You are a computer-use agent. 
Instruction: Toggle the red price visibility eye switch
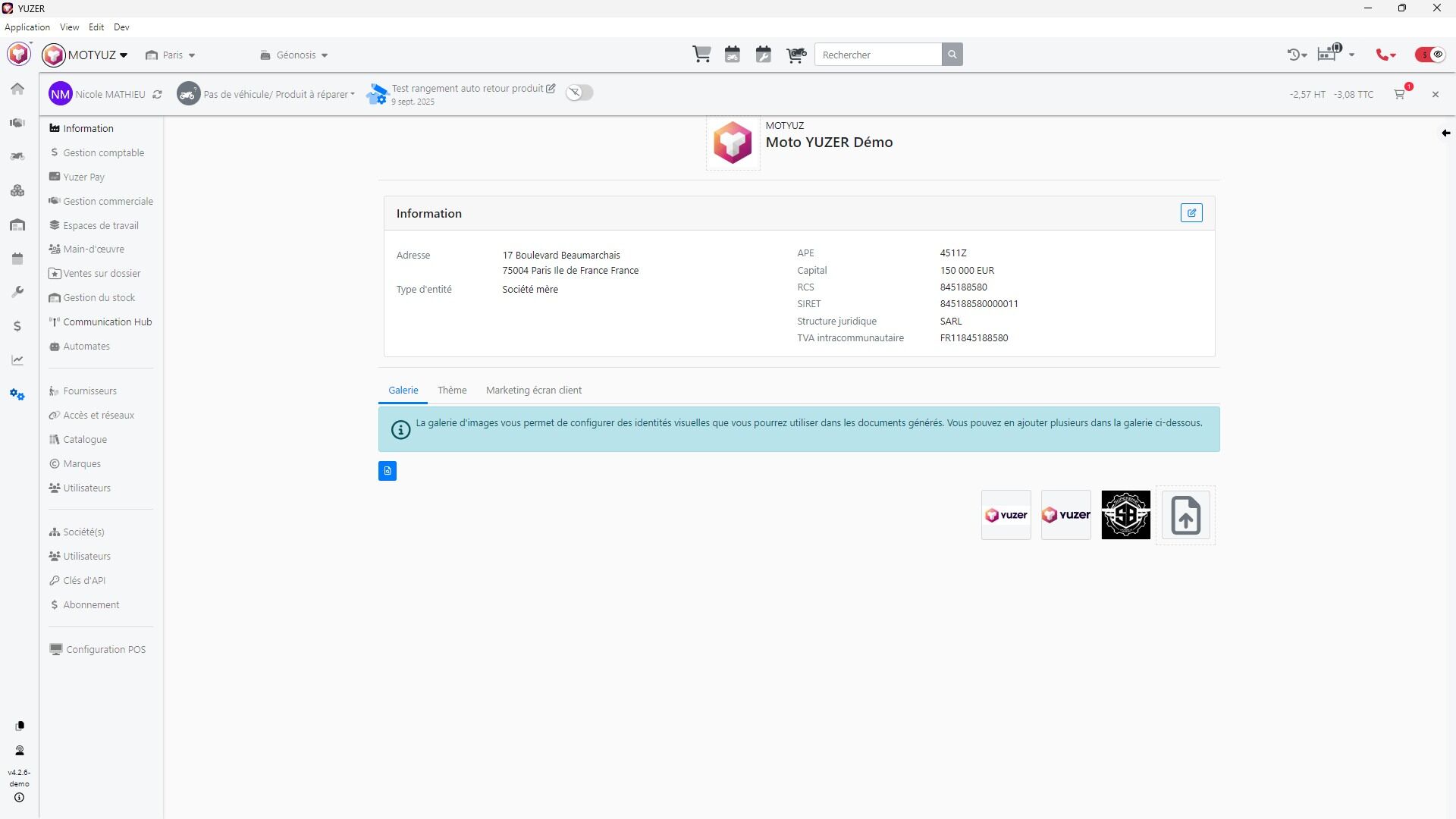[x=1430, y=55]
